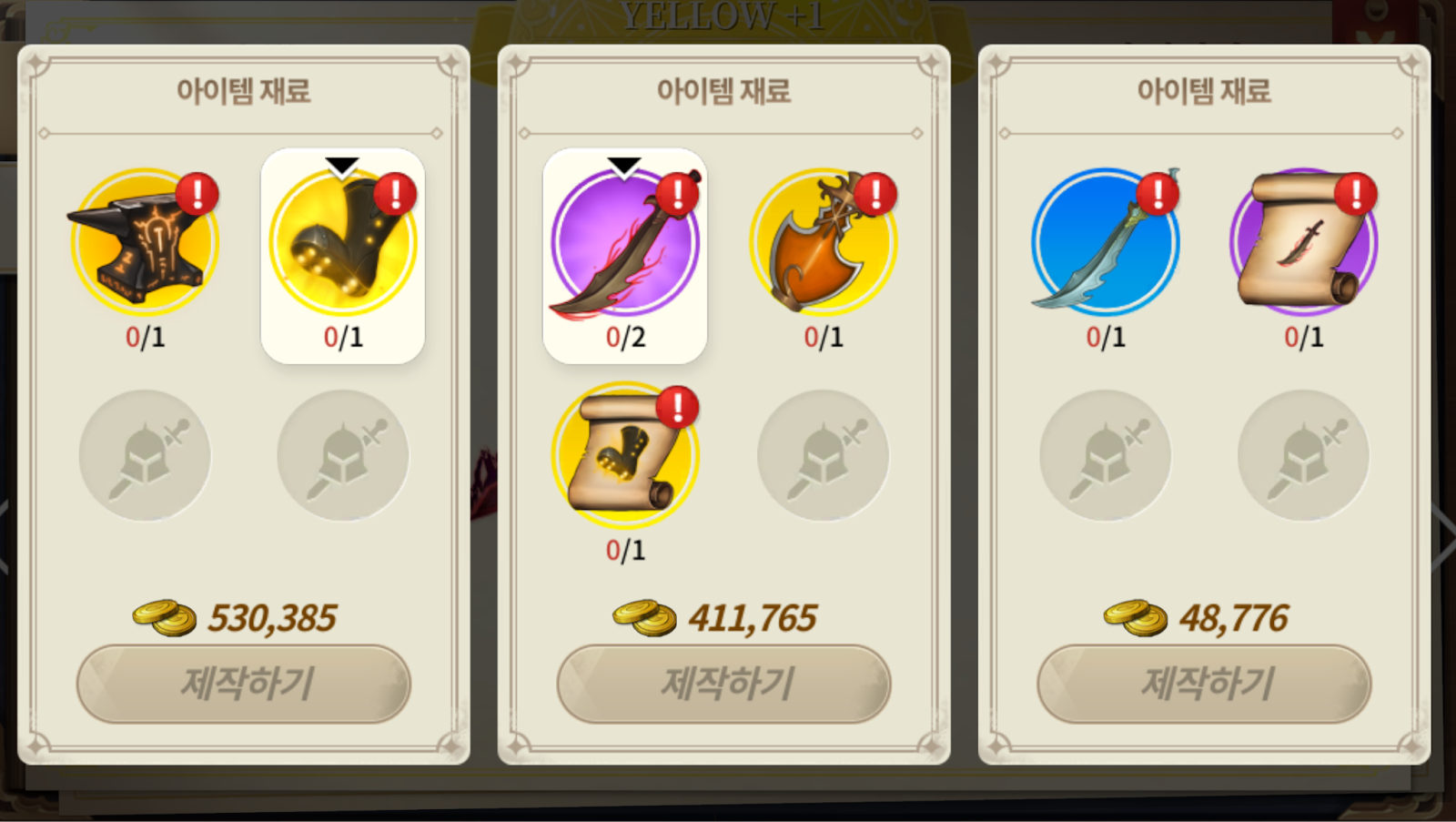Tap the gold coins icon beside 48,776
Viewport: 1456px width, 822px height.
click(x=1135, y=618)
